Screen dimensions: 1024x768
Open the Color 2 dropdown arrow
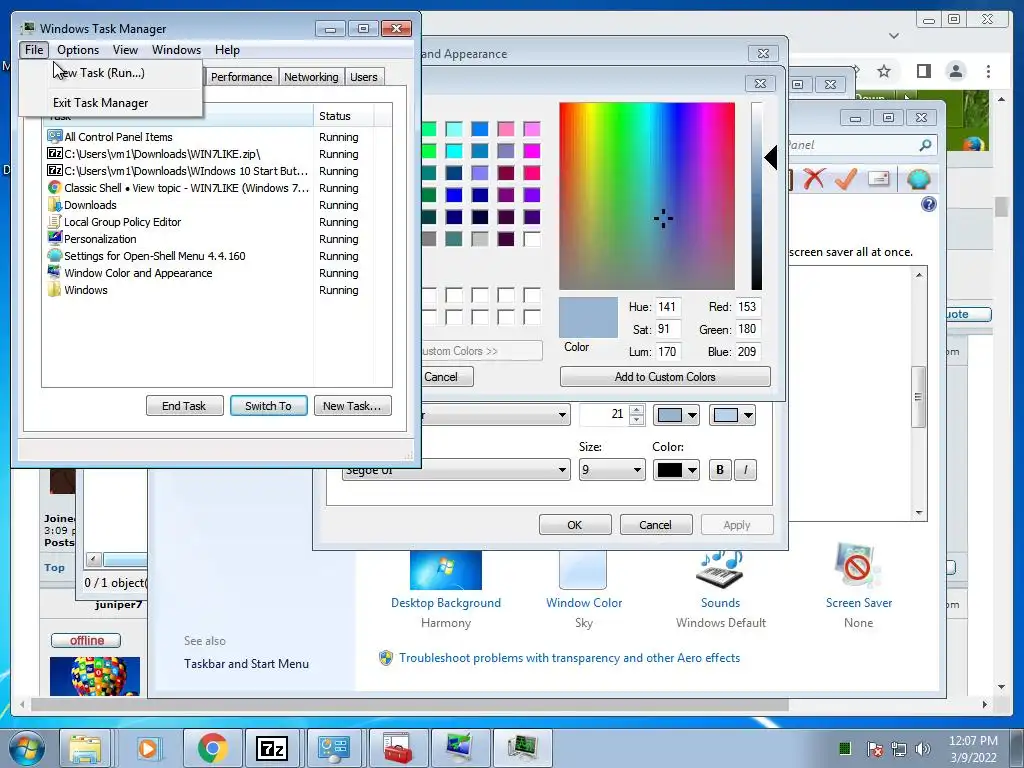point(748,415)
